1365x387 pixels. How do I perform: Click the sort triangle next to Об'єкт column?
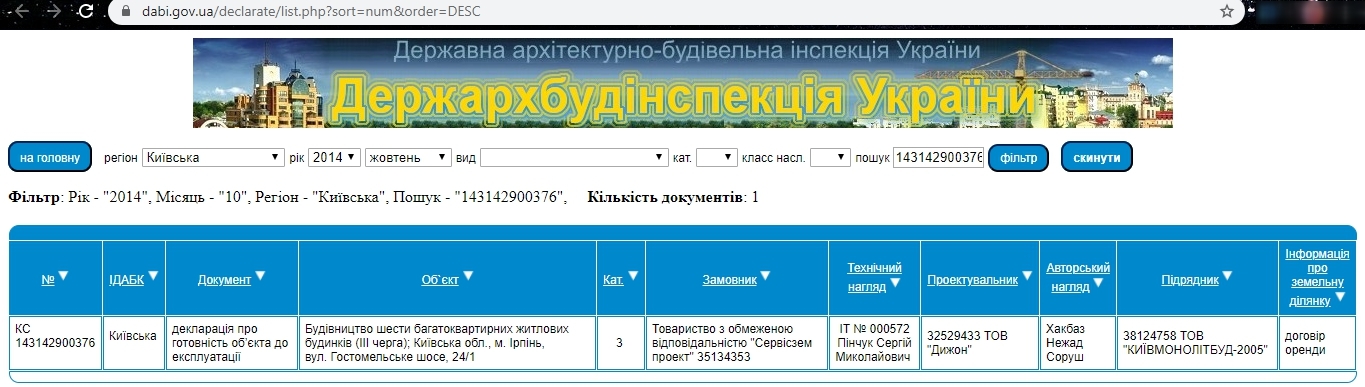point(468,276)
